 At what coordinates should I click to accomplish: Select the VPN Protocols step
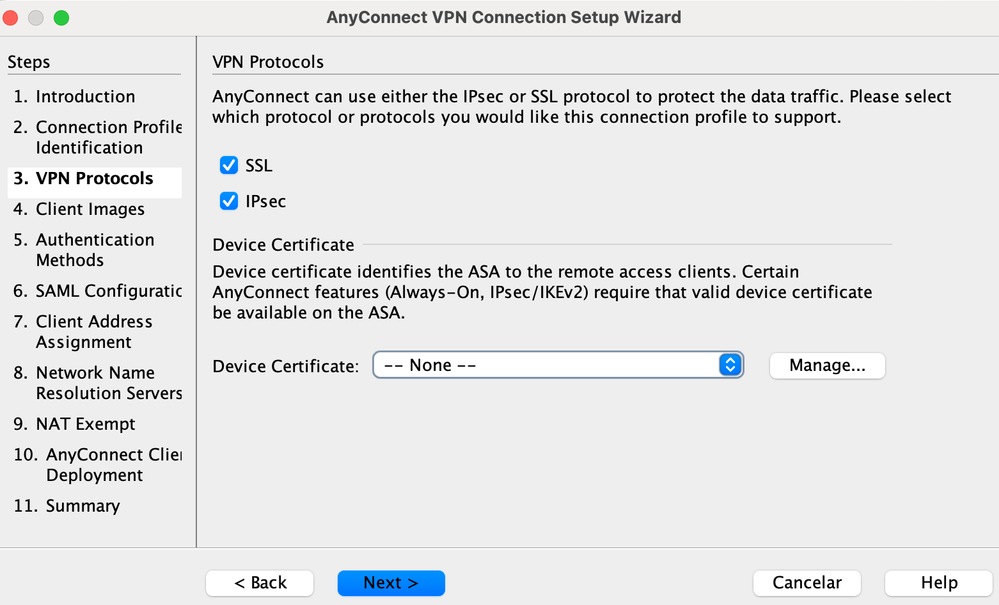[94, 179]
